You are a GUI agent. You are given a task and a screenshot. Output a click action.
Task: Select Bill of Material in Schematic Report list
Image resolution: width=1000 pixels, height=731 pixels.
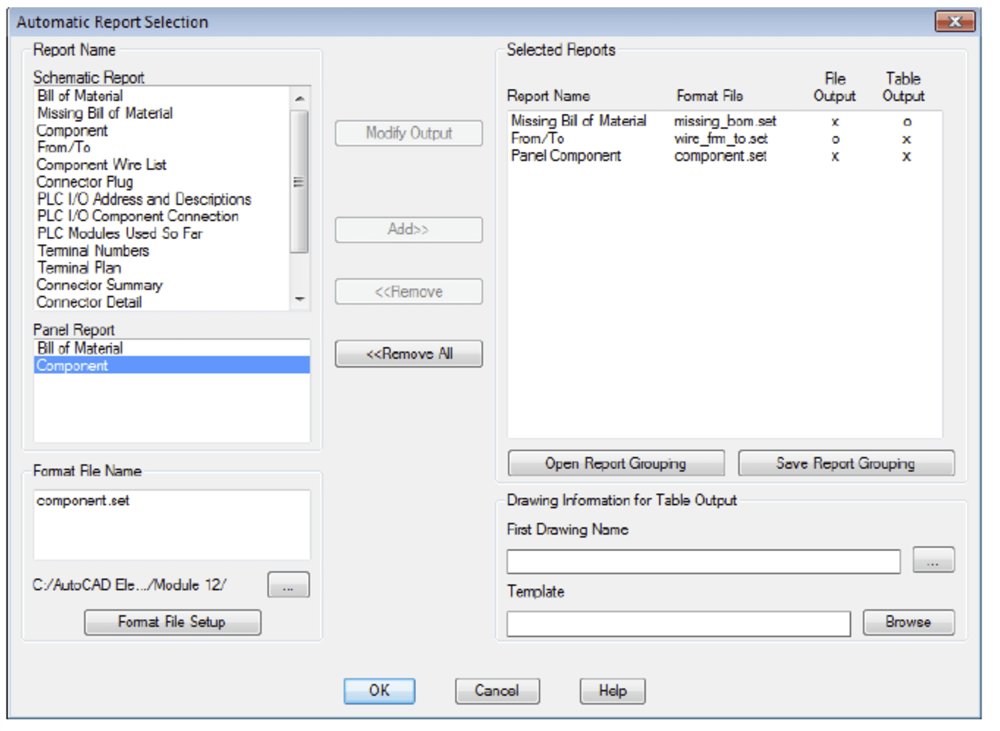coord(80,96)
